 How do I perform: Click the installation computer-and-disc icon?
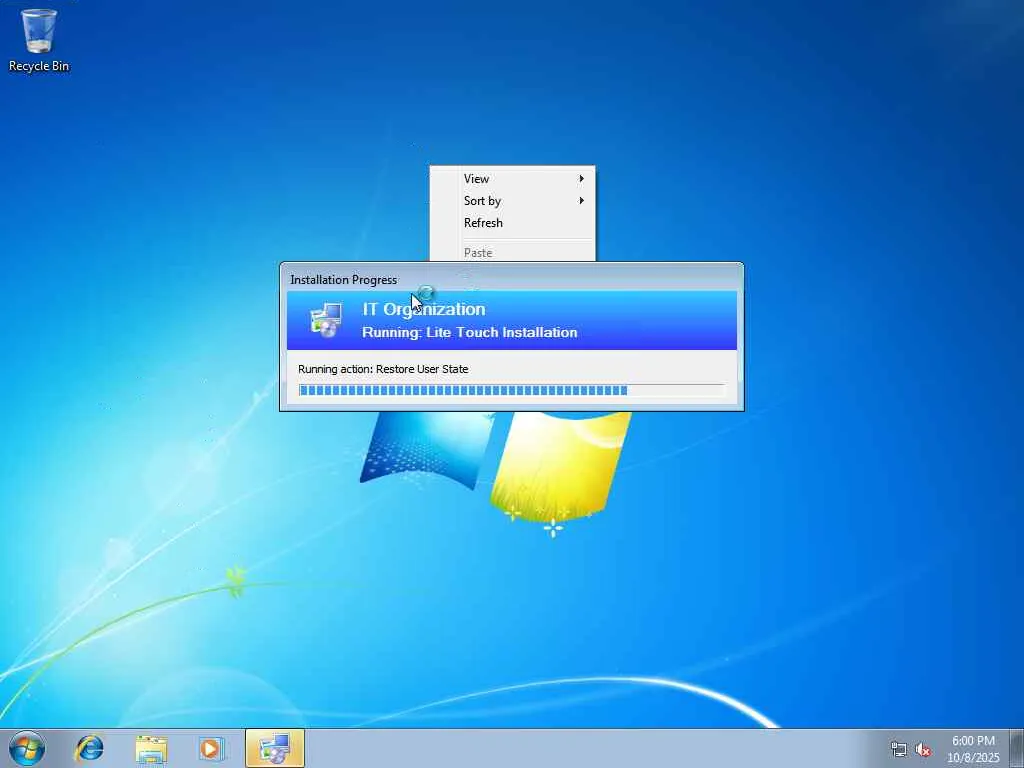326,320
